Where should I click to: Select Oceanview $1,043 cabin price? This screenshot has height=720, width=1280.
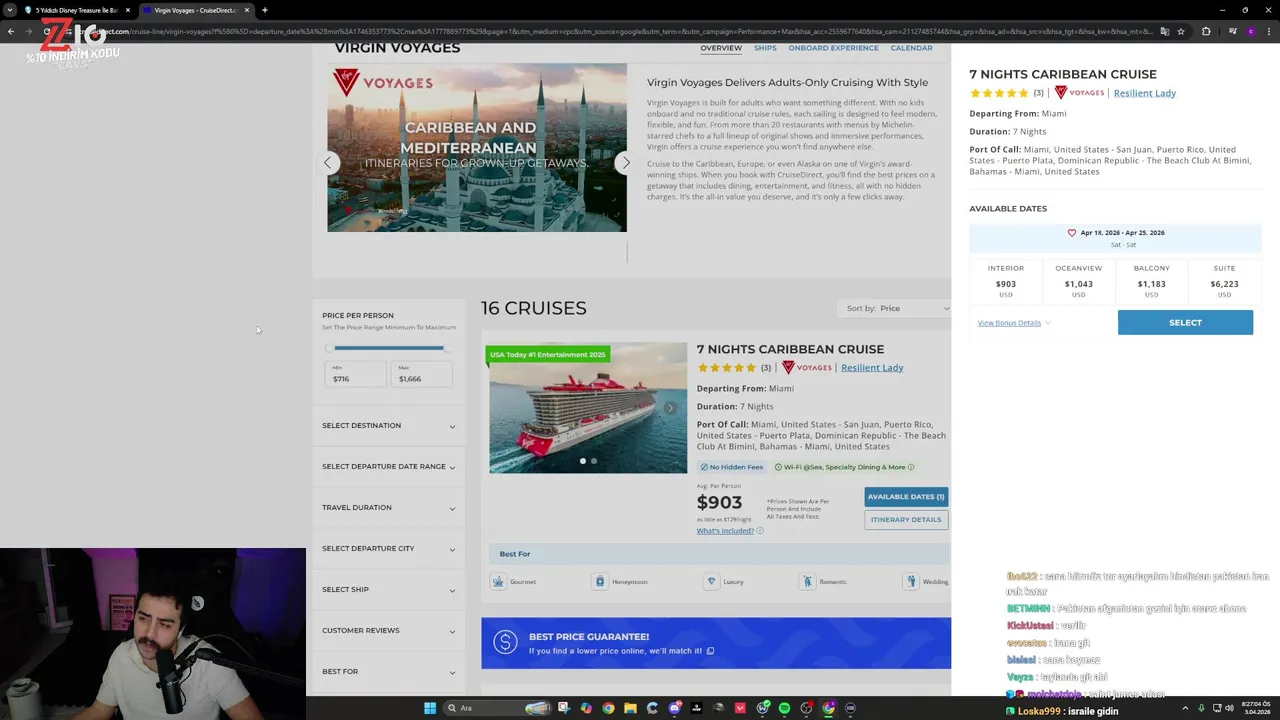pyautogui.click(x=1078, y=282)
